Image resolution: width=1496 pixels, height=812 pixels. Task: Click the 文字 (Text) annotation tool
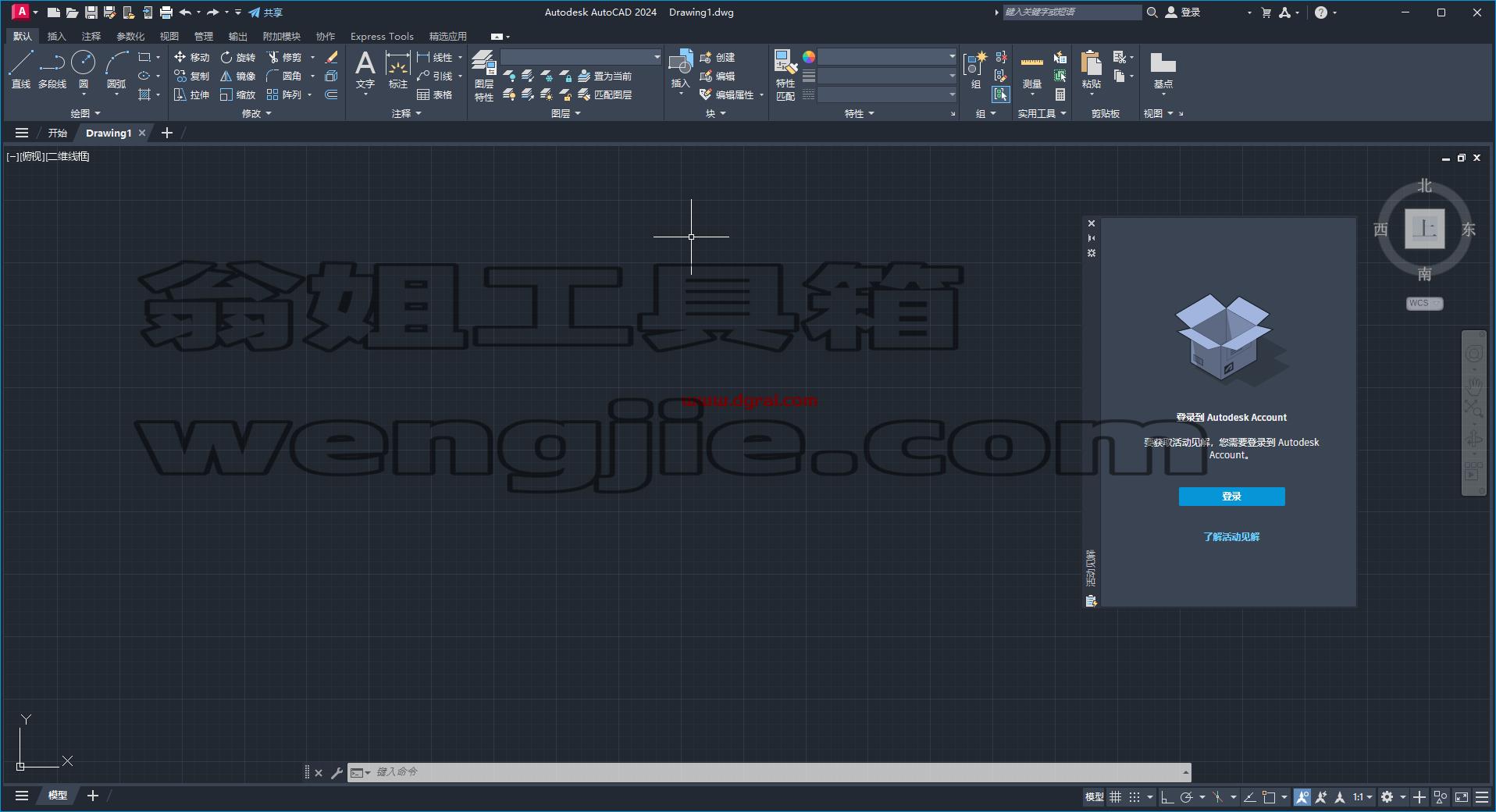pos(365,69)
